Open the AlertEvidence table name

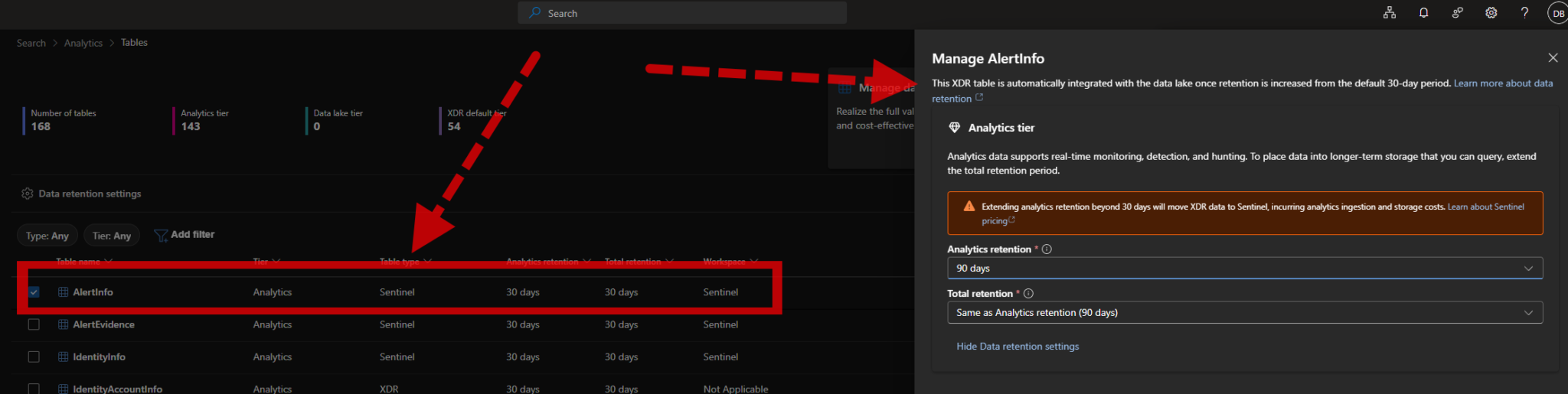click(103, 324)
